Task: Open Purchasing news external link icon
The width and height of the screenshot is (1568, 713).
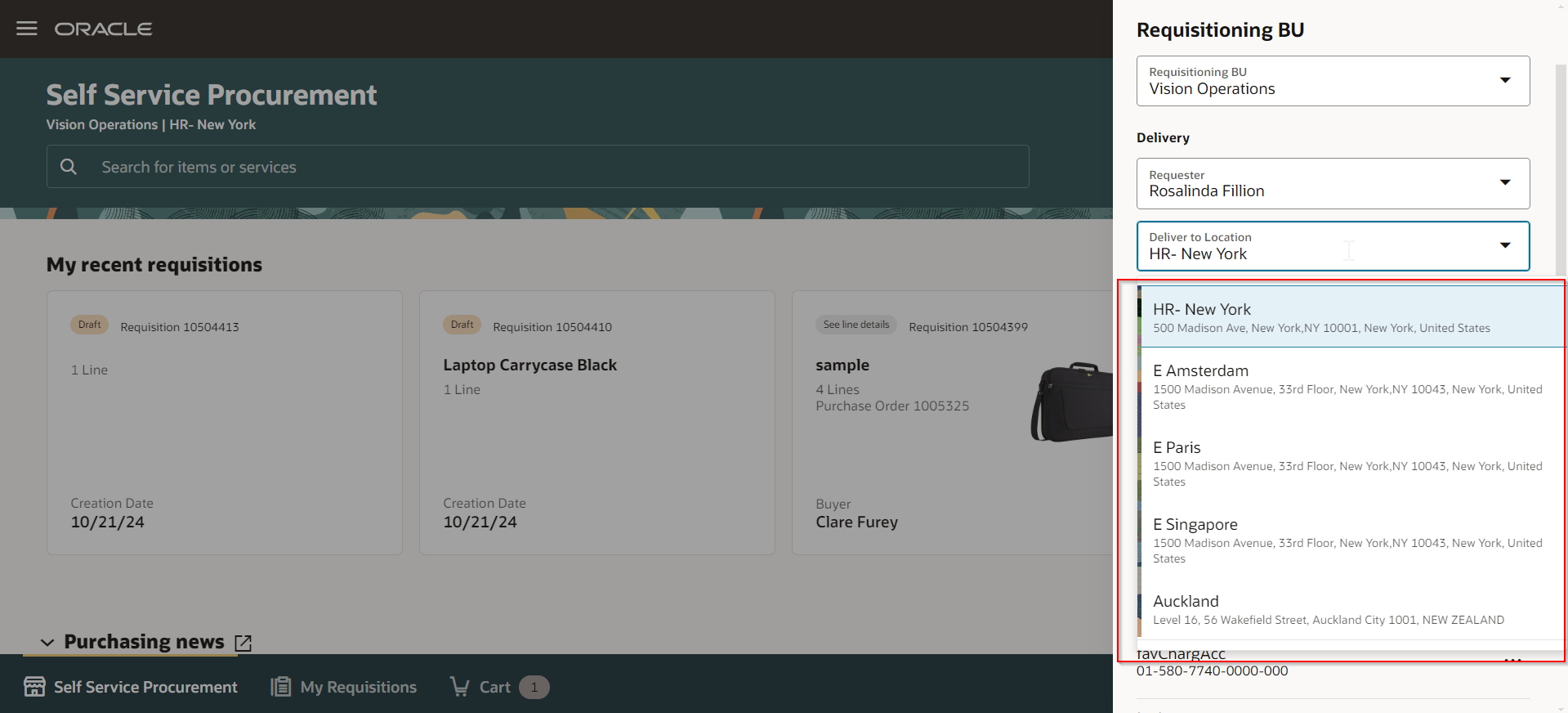Action: (243, 643)
